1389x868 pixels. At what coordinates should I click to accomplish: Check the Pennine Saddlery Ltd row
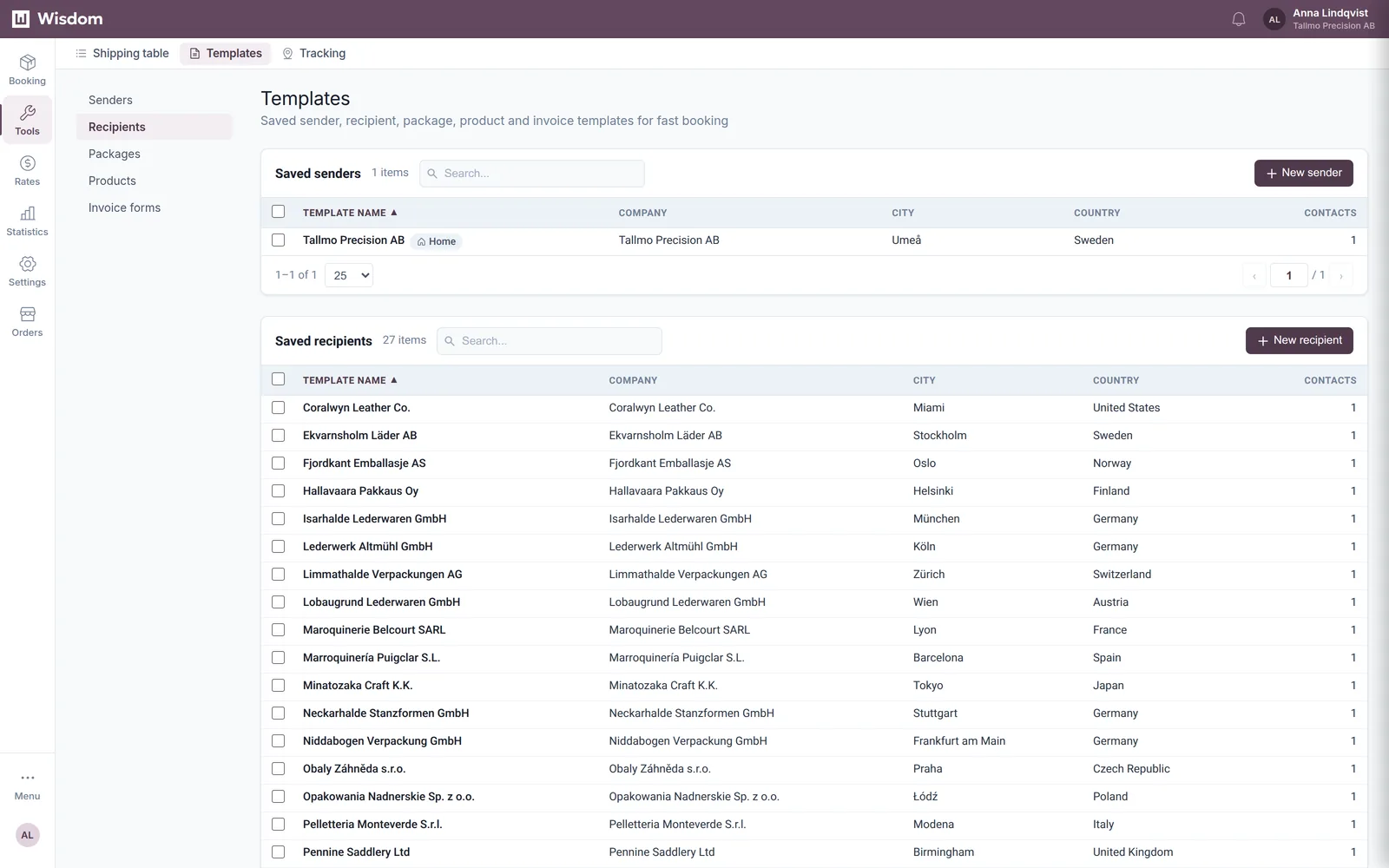(x=278, y=852)
